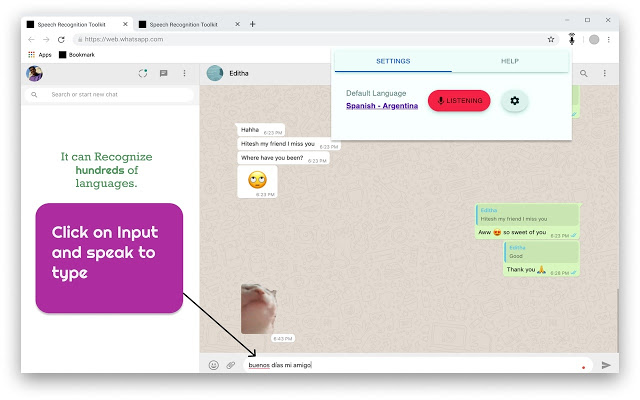The height and width of the screenshot is (400, 640).
Task: Open extension settings gear button
Action: coord(515,101)
